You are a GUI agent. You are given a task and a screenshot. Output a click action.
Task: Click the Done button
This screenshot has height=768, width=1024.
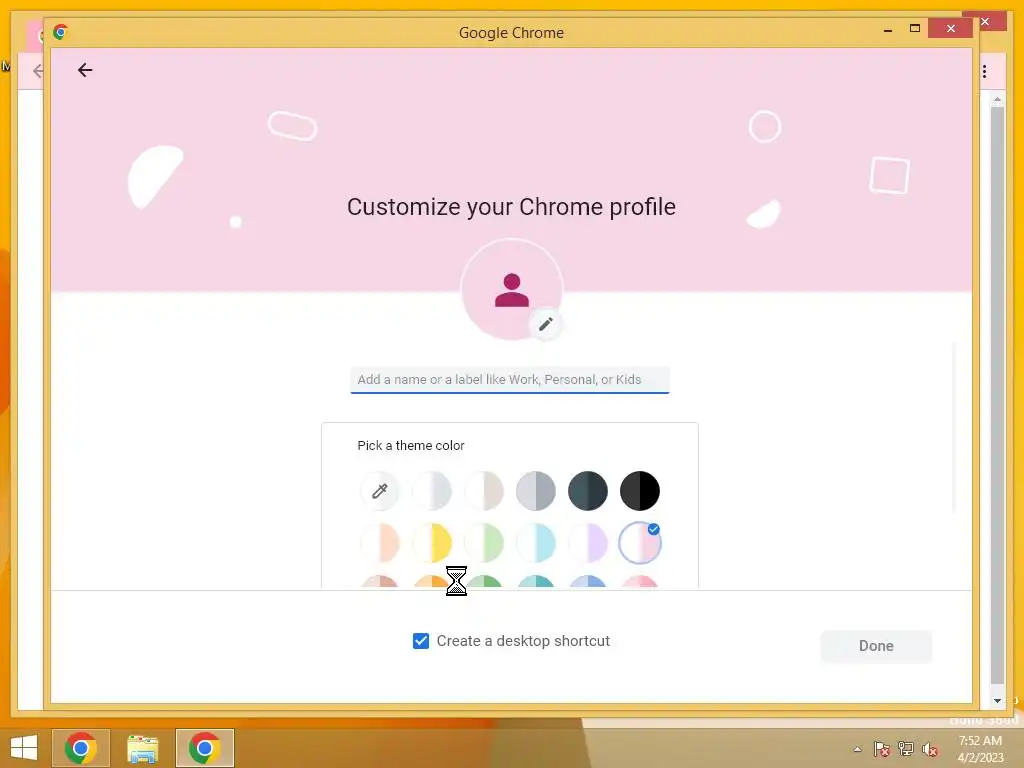click(x=876, y=646)
